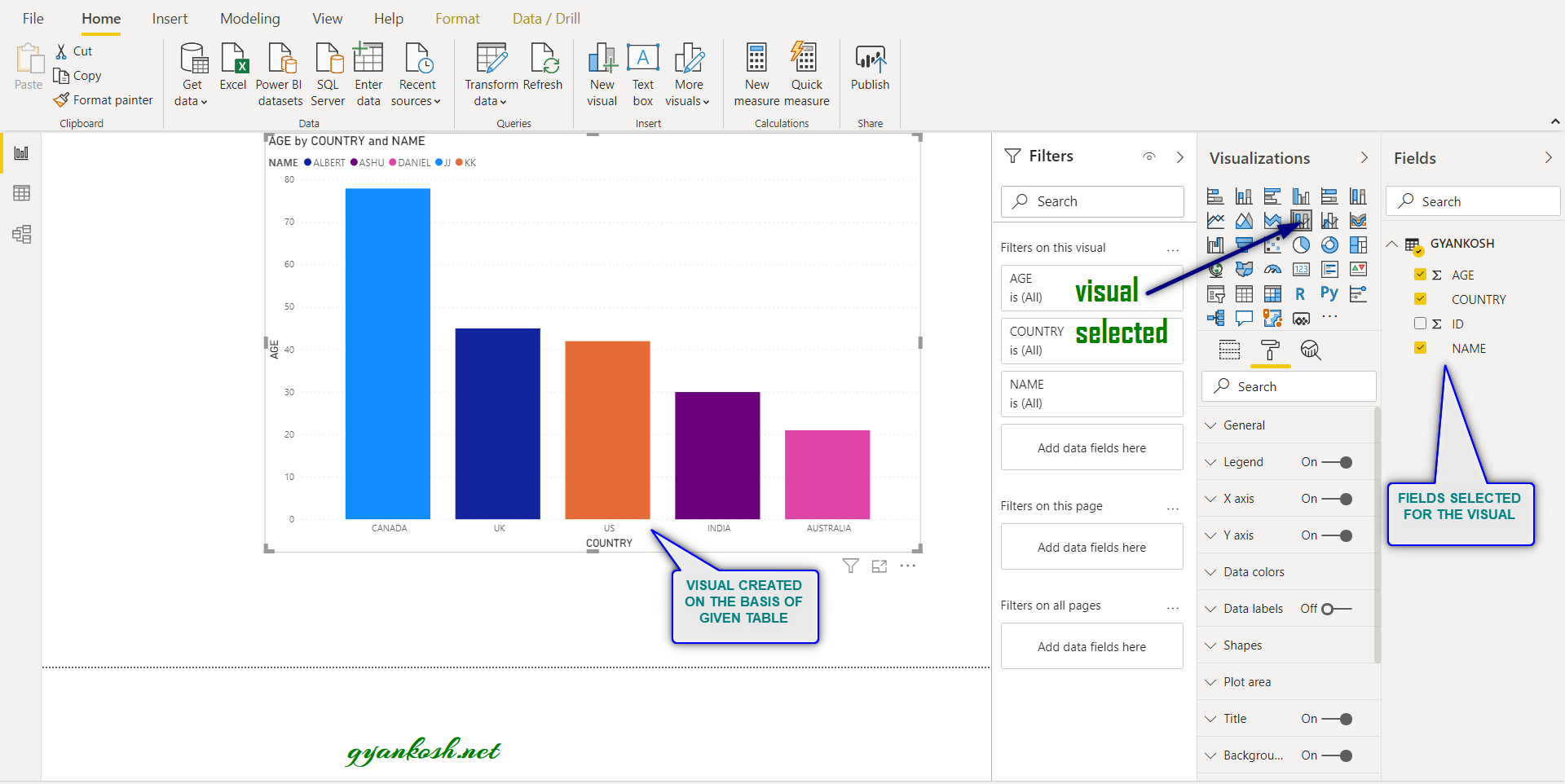Toggle the Y axis switch off
1565x784 pixels.
[1337, 535]
